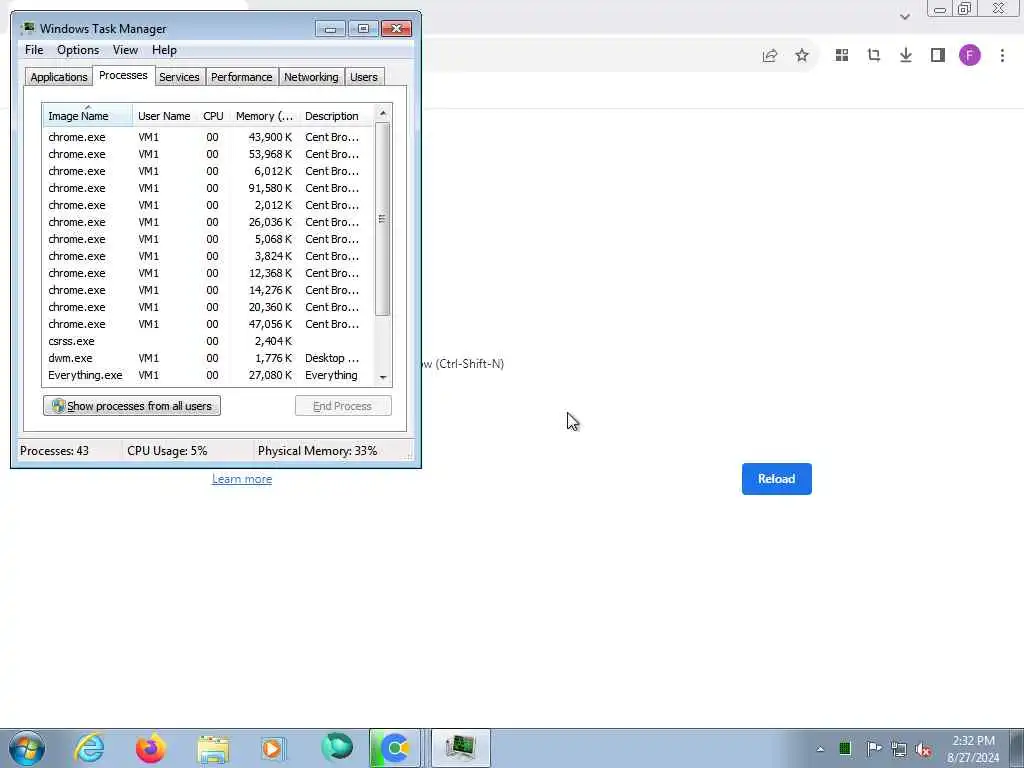The width and height of the screenshot is (1024, 768).
Task: Open browser downloads arrow icon
Action: [906, 56]
